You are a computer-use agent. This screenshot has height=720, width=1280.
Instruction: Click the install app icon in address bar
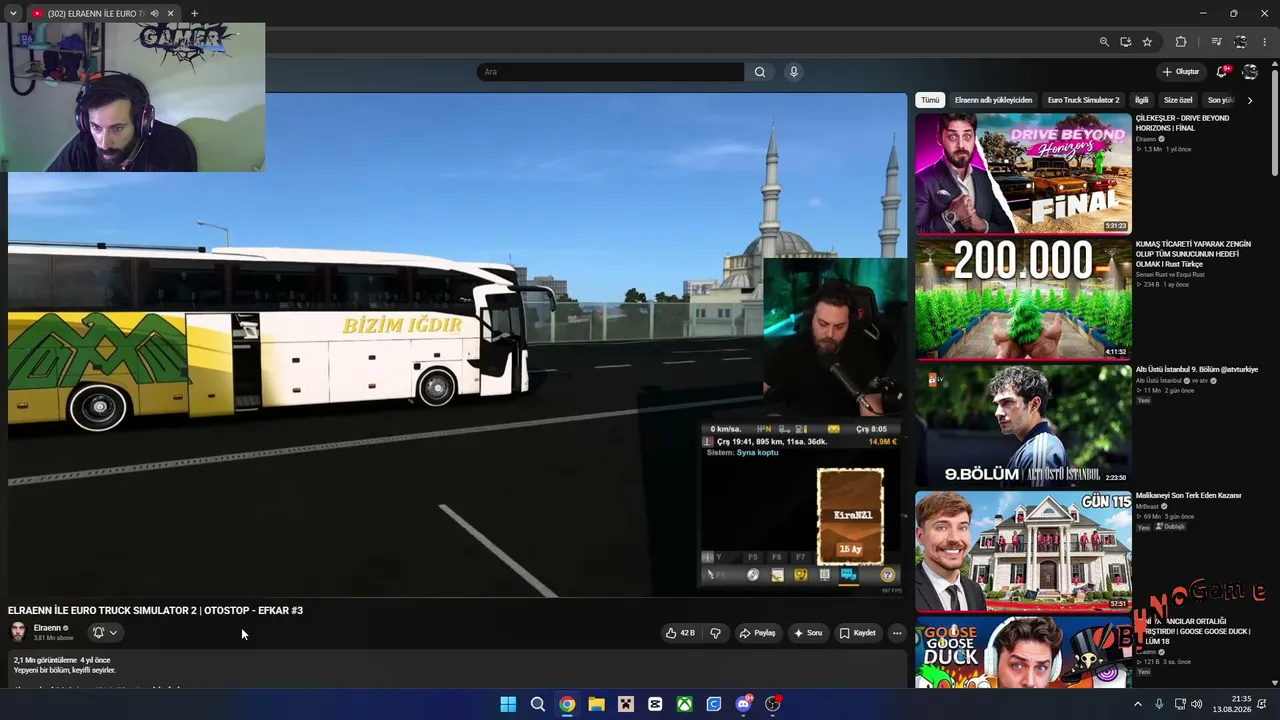point(1126,42)
